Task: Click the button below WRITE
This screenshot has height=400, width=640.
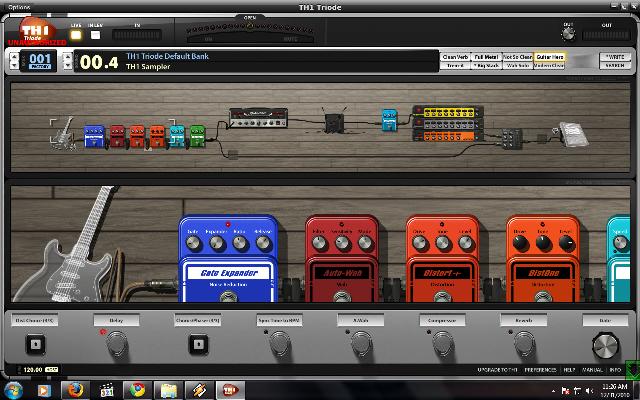Action: (x=615, y=65)
